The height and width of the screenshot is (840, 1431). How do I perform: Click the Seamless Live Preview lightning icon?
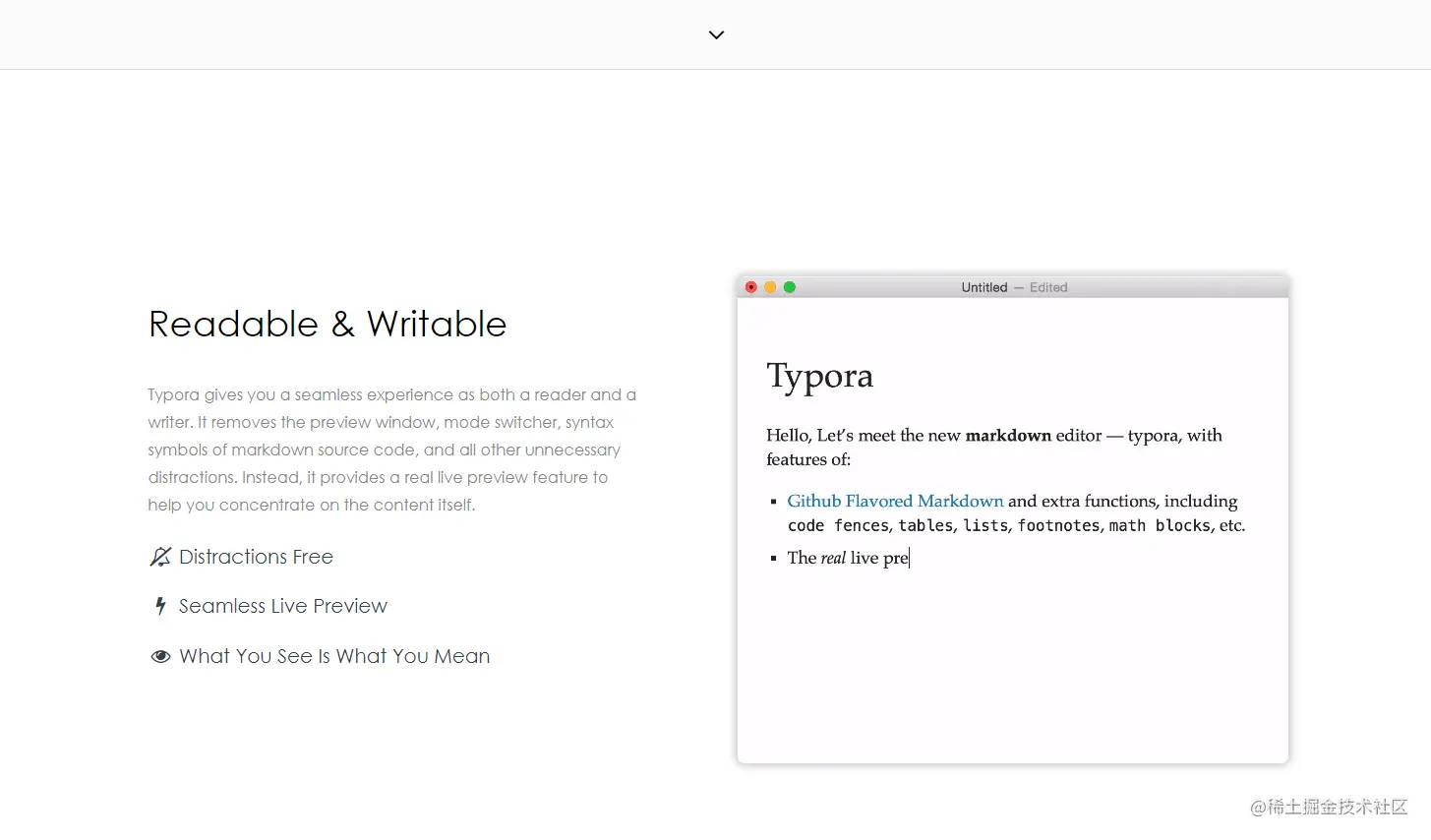pos(160,606)
